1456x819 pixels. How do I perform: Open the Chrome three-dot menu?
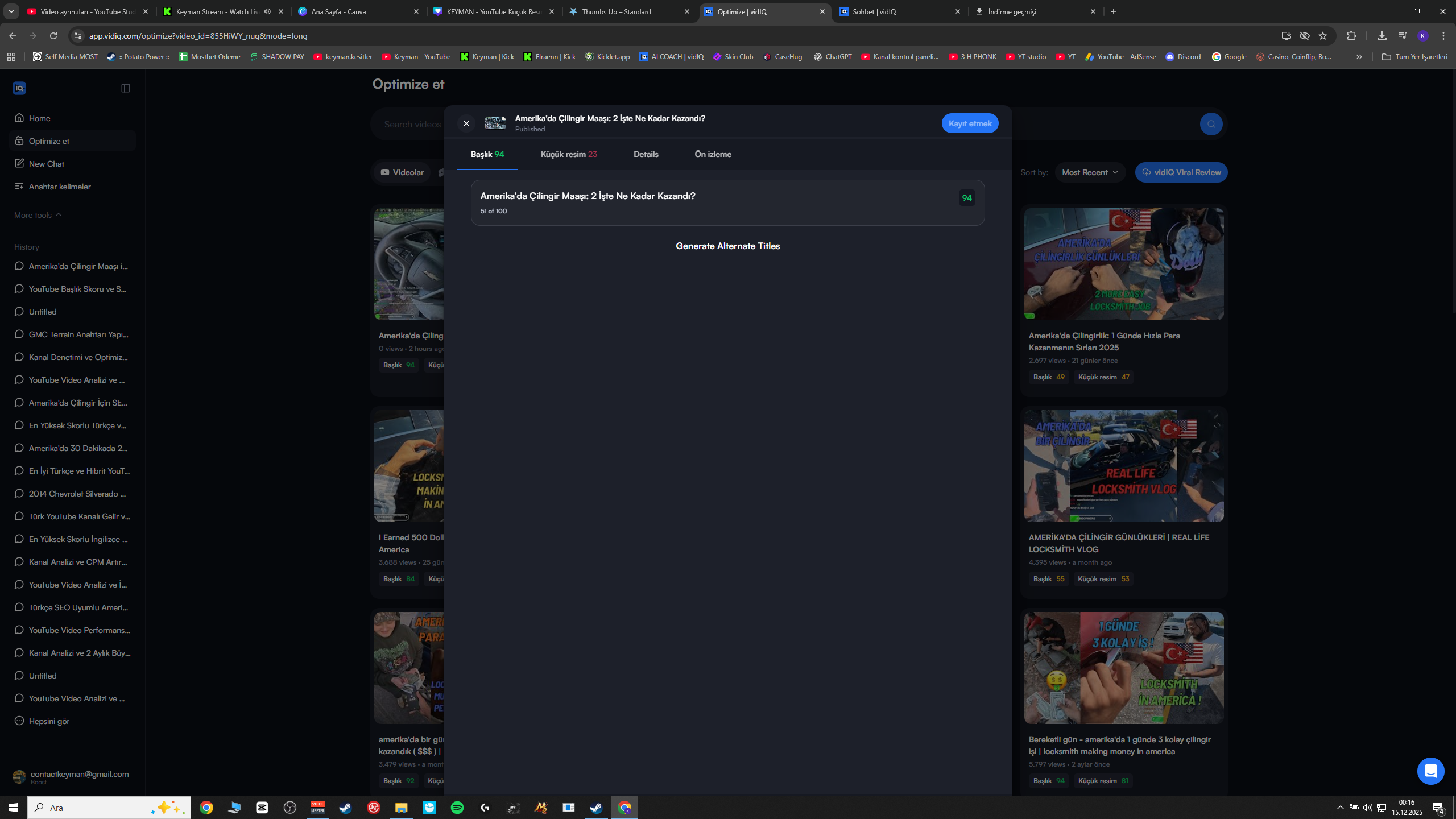(x=1443, y=36)
